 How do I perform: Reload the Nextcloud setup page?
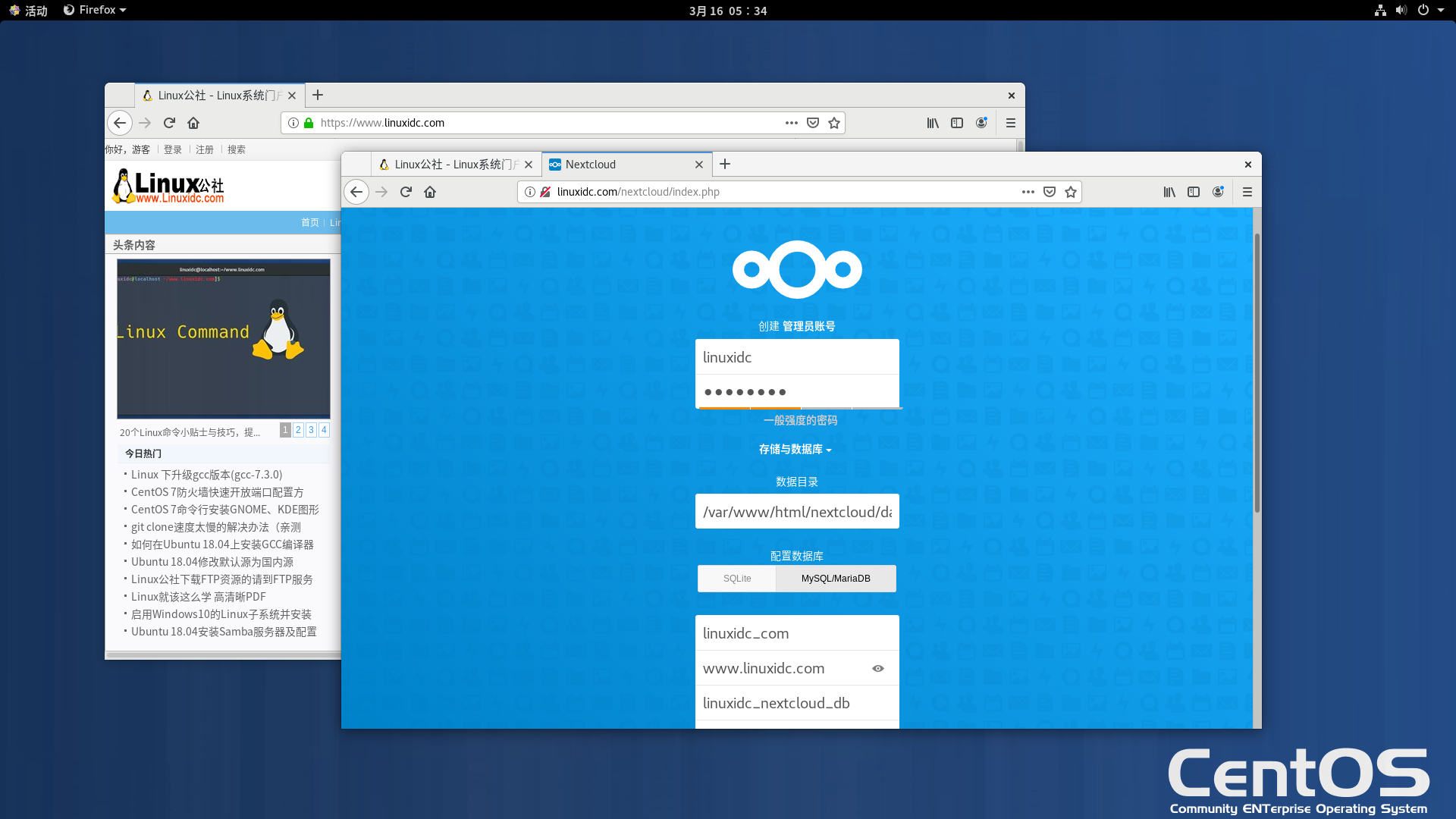406,192
